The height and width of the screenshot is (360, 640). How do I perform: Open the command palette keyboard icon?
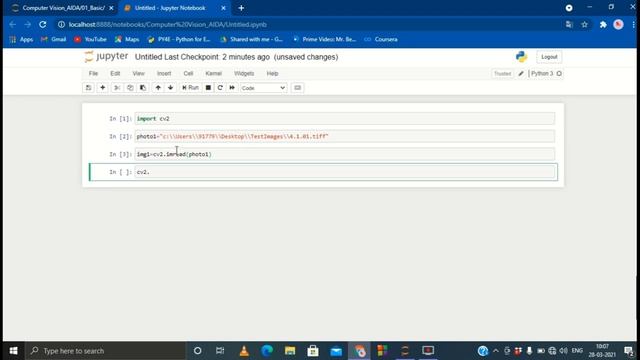tap(298, 88)
